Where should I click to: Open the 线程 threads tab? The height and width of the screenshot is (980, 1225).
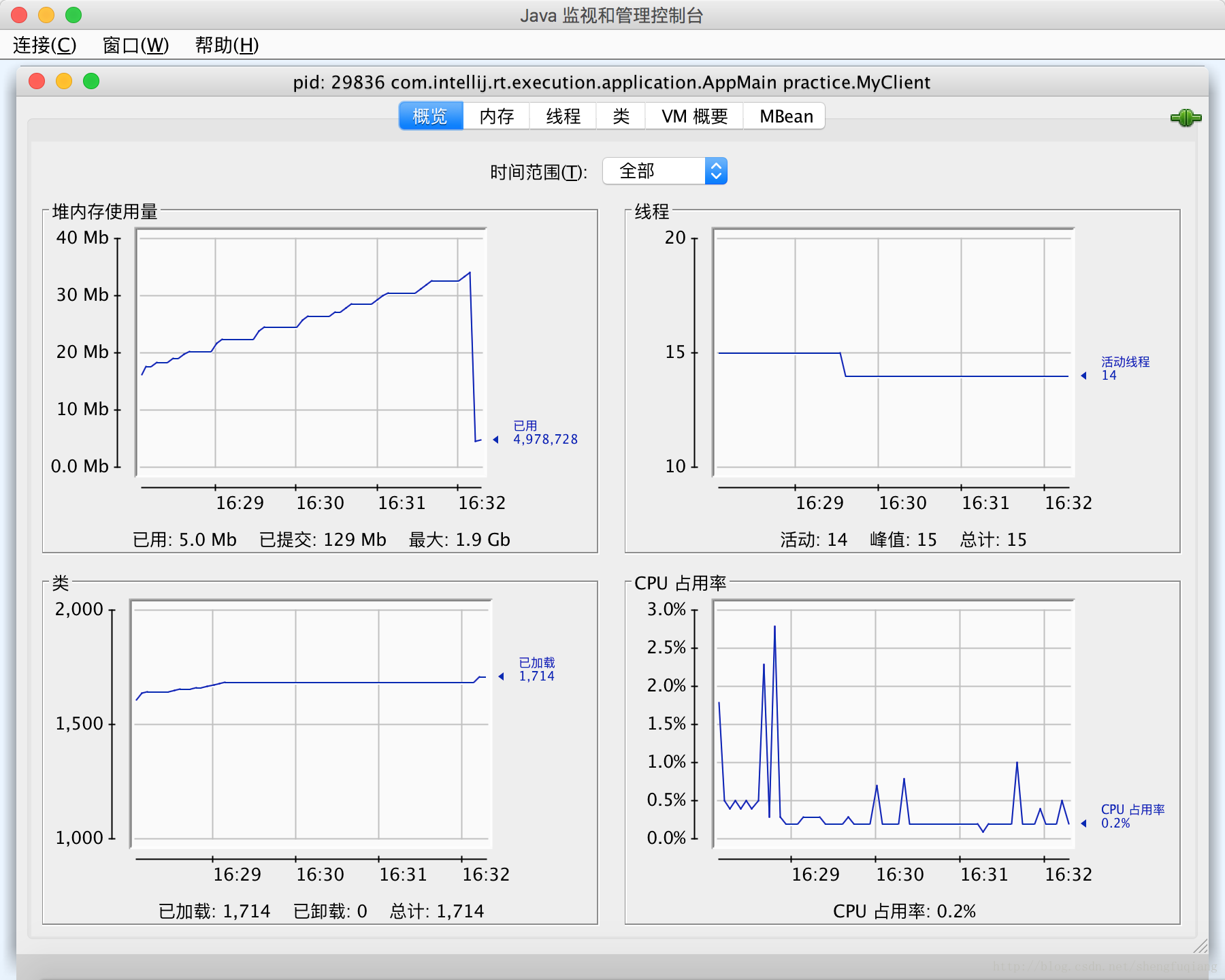tap(563, 116)
